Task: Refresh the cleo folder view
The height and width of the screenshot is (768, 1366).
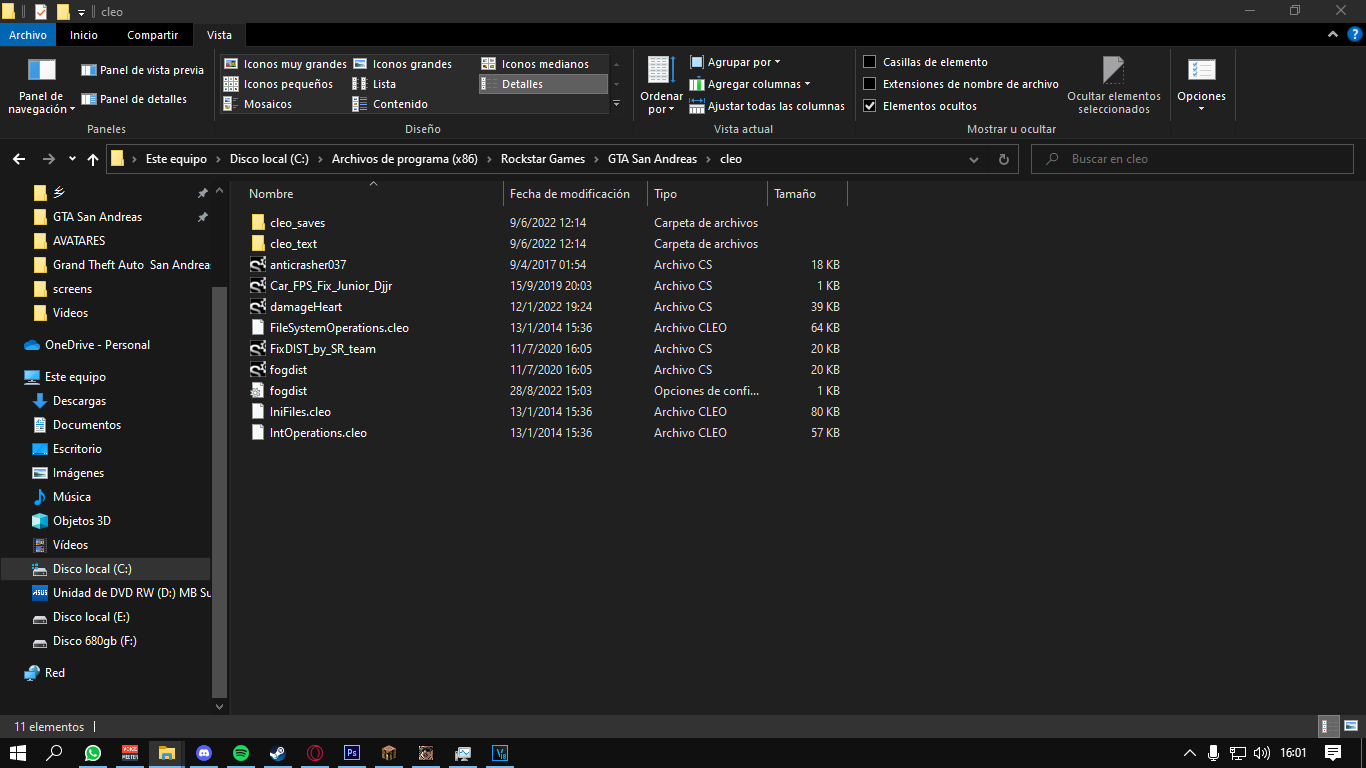Action: [x=1004, y=159]
